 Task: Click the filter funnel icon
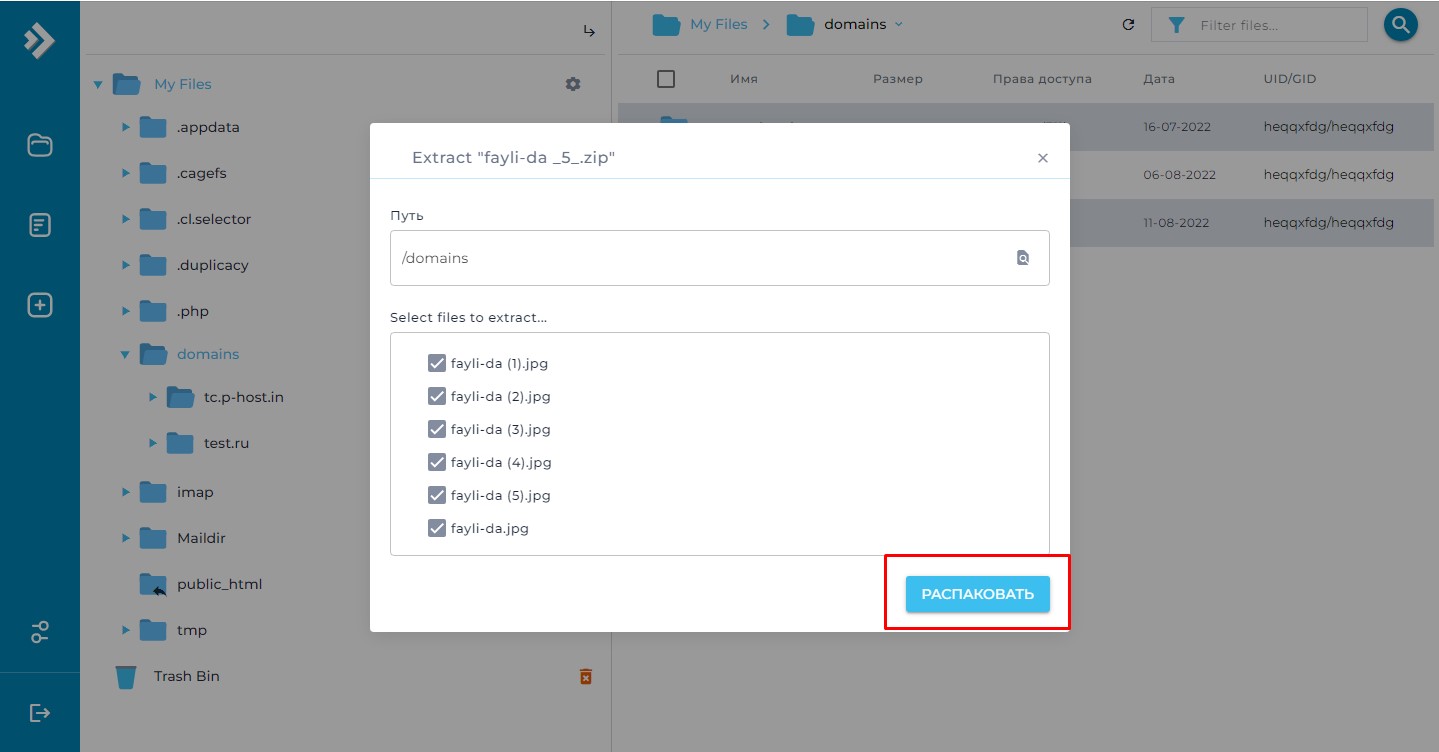point(1177,25)
